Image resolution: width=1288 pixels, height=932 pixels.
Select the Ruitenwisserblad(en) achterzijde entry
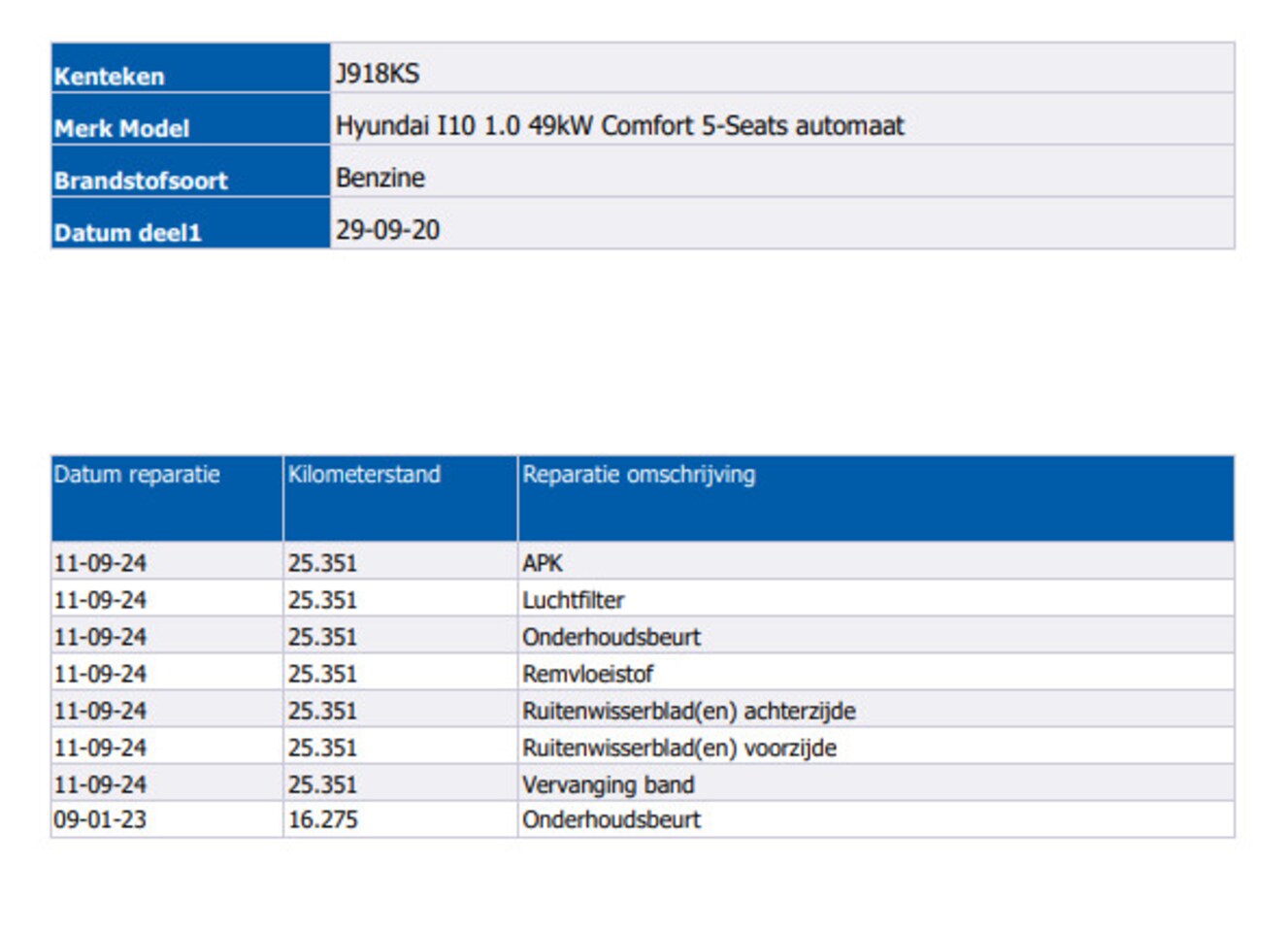(688, 712)
